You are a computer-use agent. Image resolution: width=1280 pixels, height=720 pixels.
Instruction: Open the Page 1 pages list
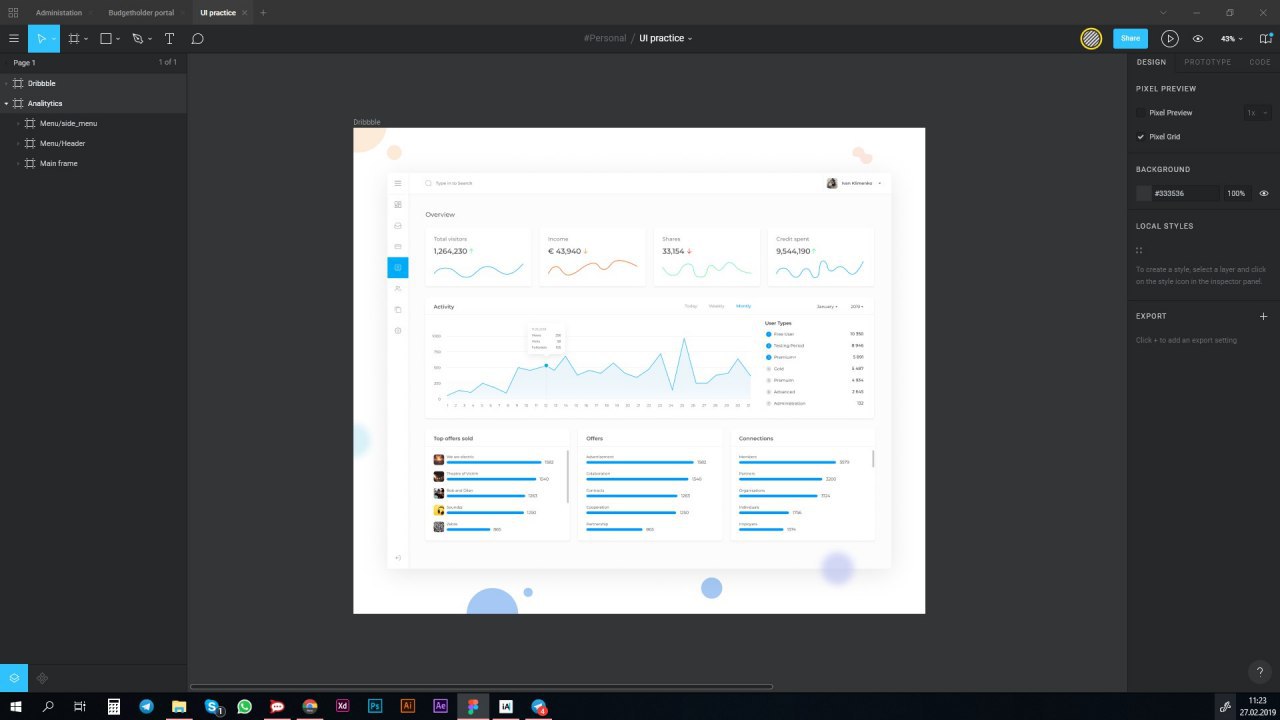[24, 62]
